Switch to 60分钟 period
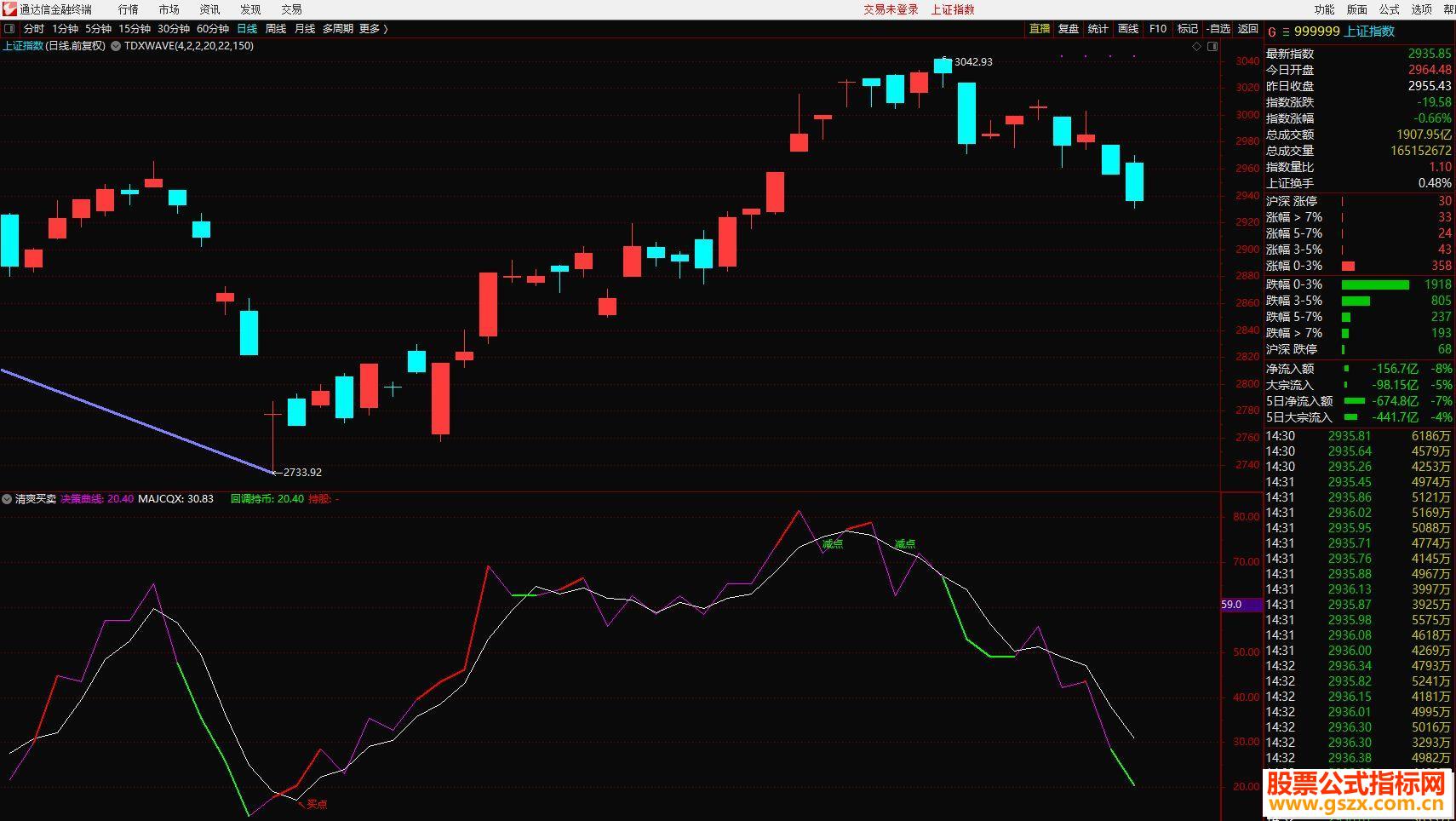 (213, 29)
